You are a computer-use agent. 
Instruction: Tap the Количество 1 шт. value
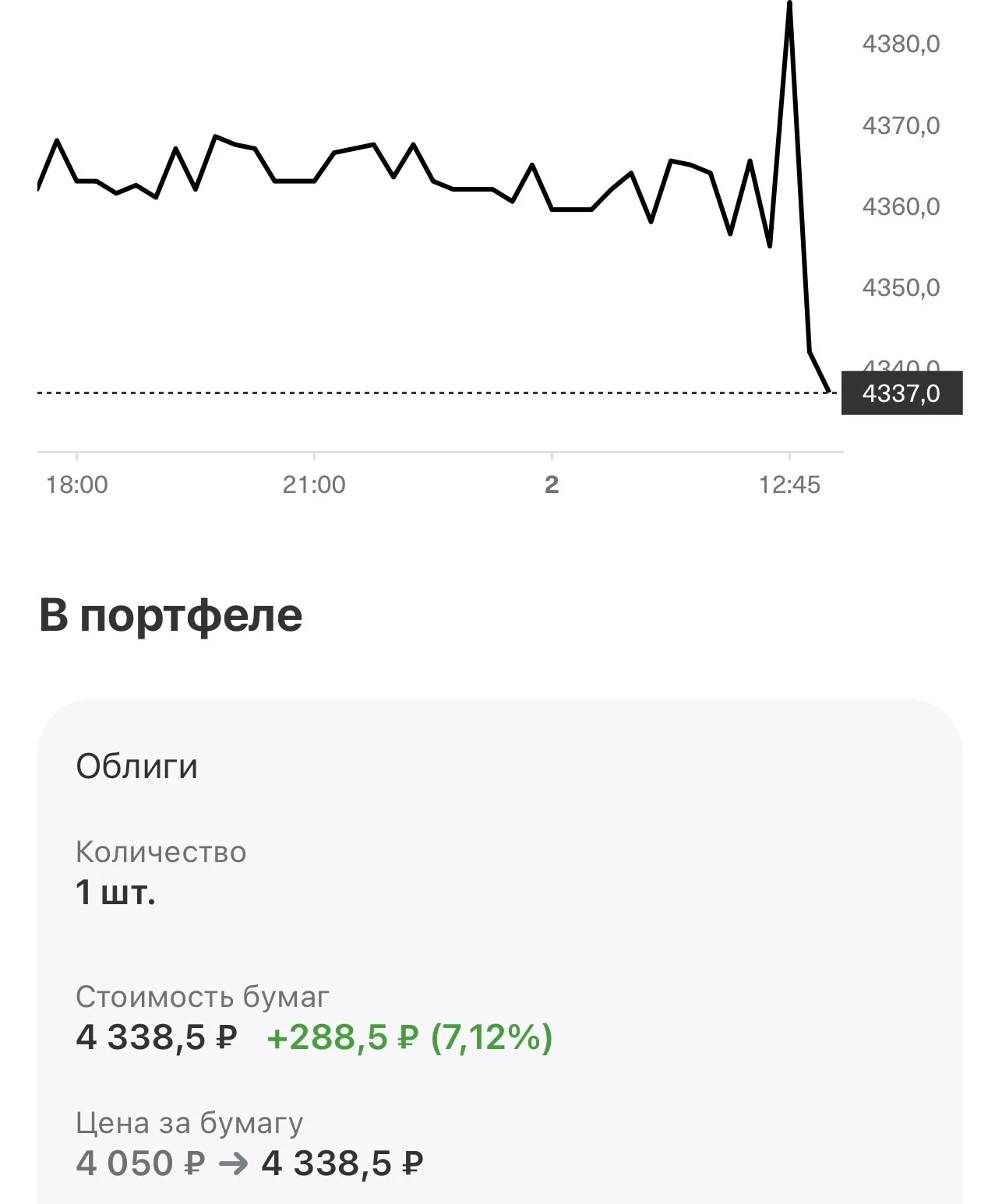pos(115,892)
